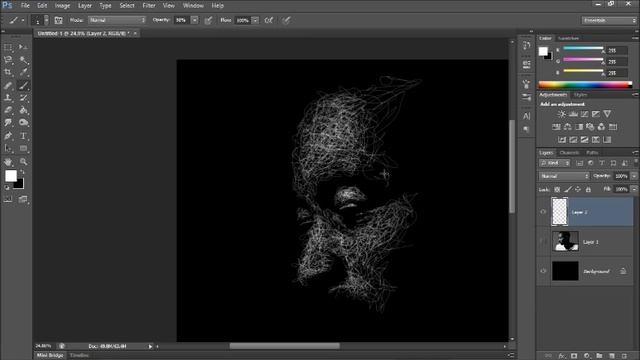Swap foreground and background colors

(22, 172)
